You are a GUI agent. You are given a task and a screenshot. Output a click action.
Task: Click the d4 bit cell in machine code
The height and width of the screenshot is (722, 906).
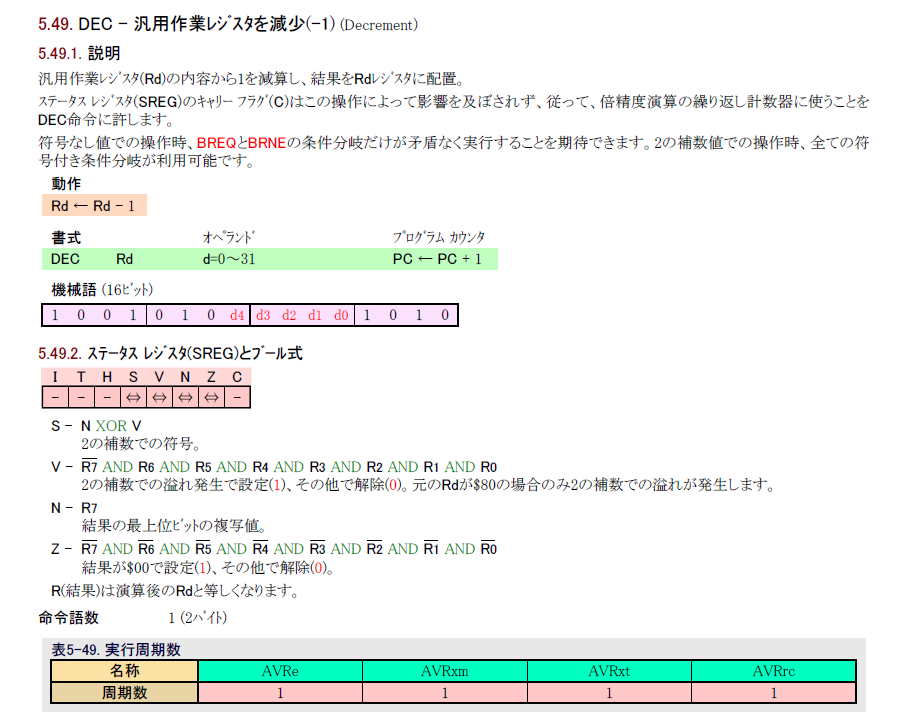click(237, 315)
